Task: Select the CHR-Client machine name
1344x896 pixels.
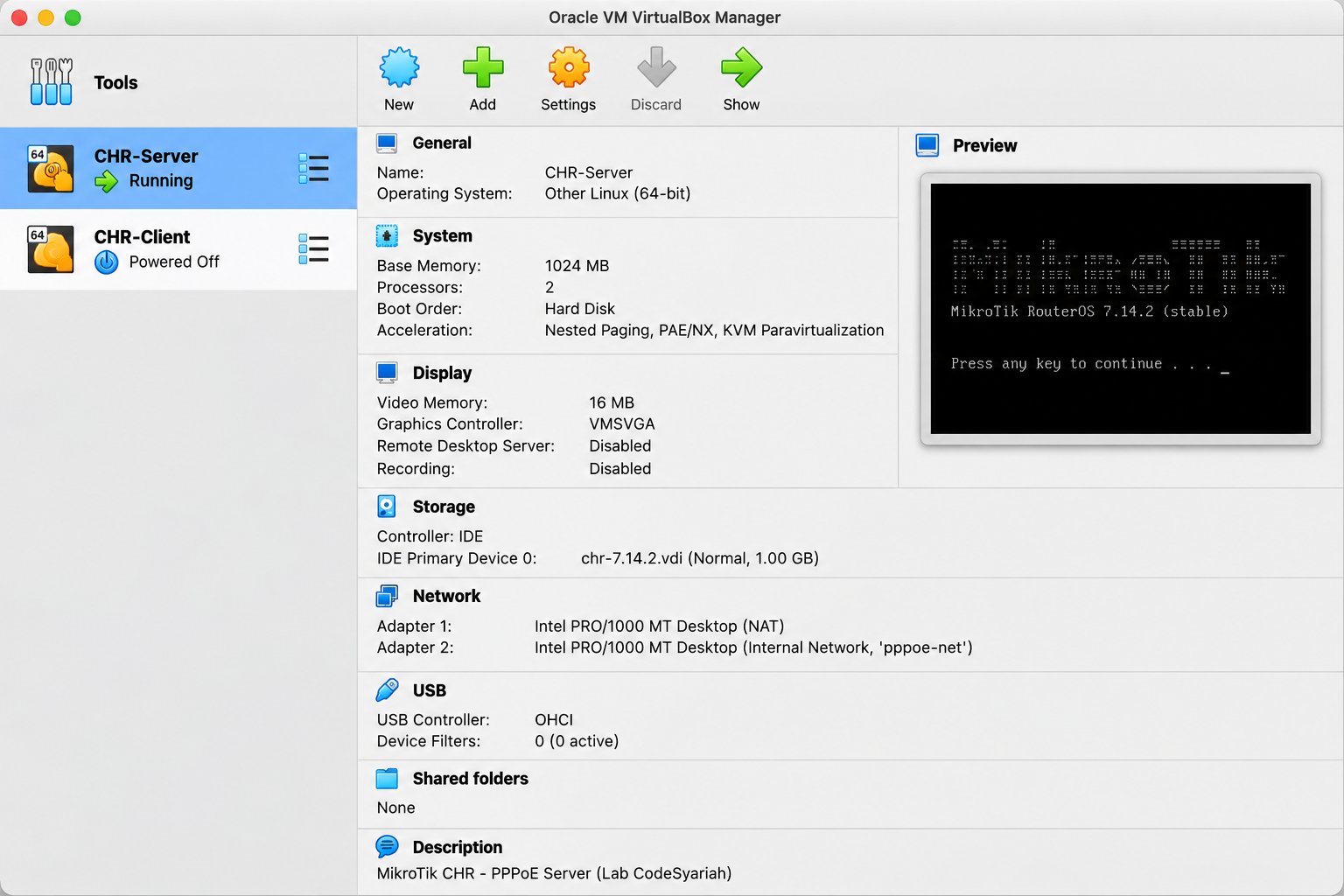Action: pos(143,237)
